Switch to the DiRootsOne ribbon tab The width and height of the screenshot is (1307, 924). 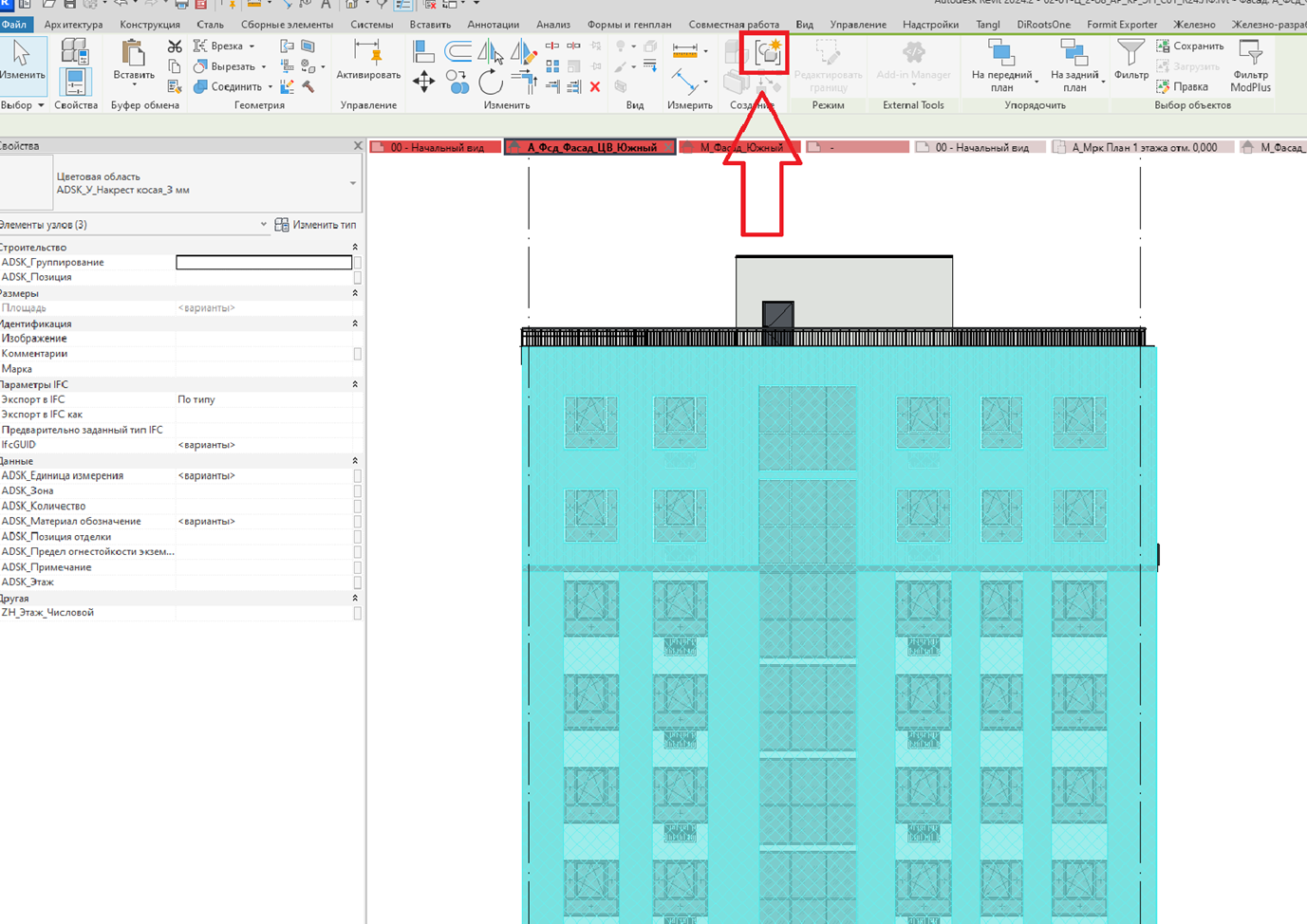tap(1043, 25)
